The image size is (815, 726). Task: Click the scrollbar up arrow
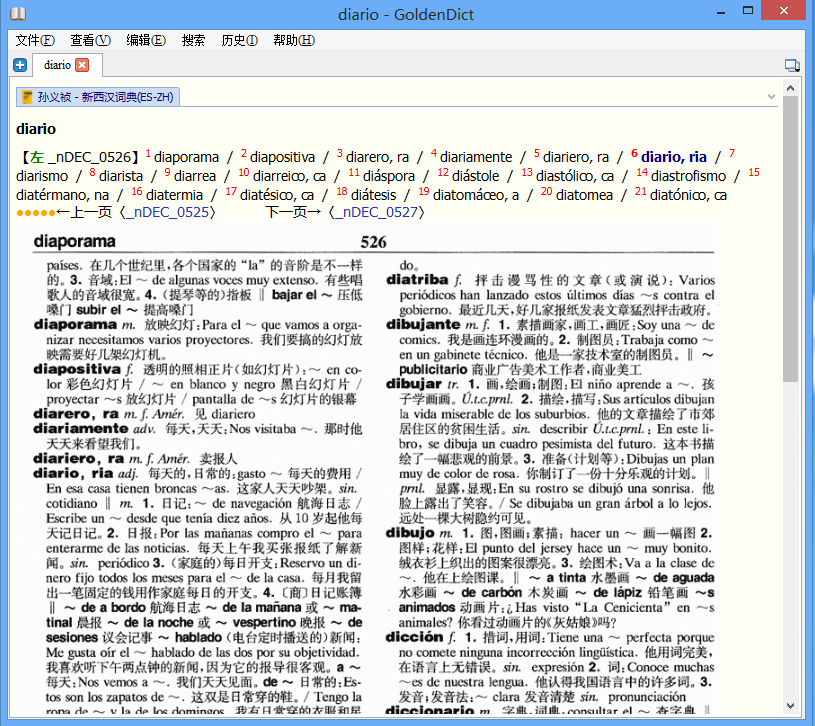tap(791, 88)
